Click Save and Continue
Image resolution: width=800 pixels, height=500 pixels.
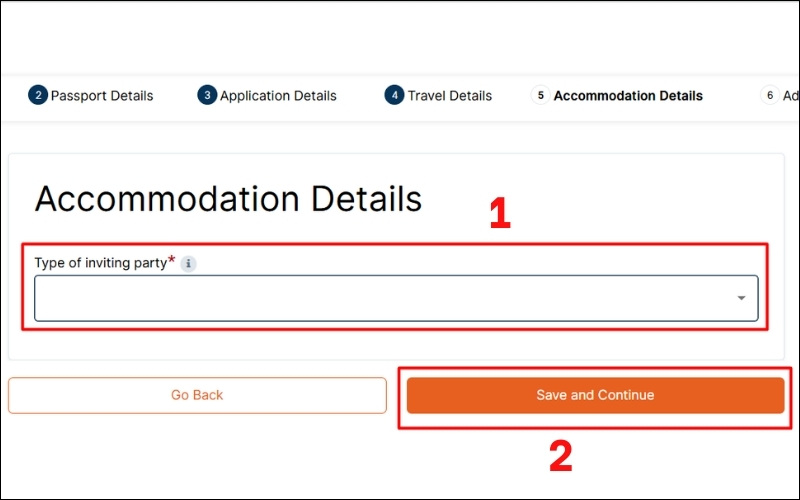click(x=595, y=395)
